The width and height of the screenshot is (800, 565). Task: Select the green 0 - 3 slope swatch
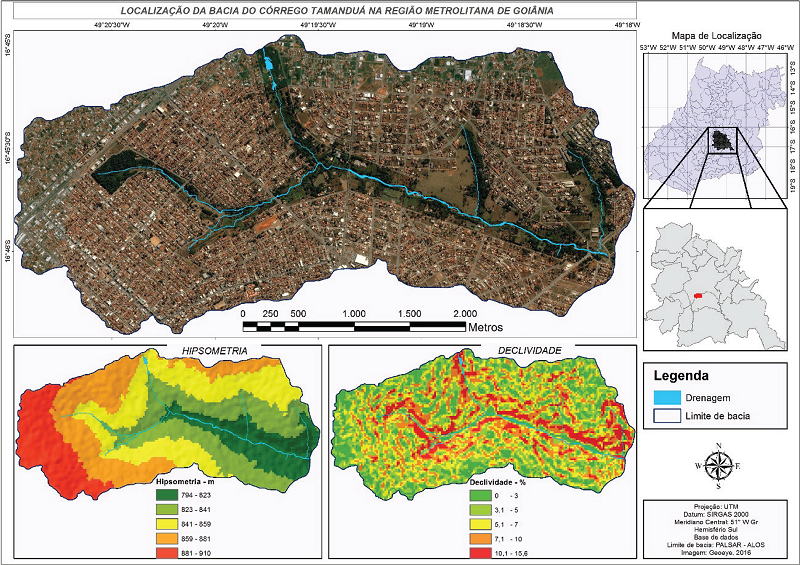[x=482, y=494]
